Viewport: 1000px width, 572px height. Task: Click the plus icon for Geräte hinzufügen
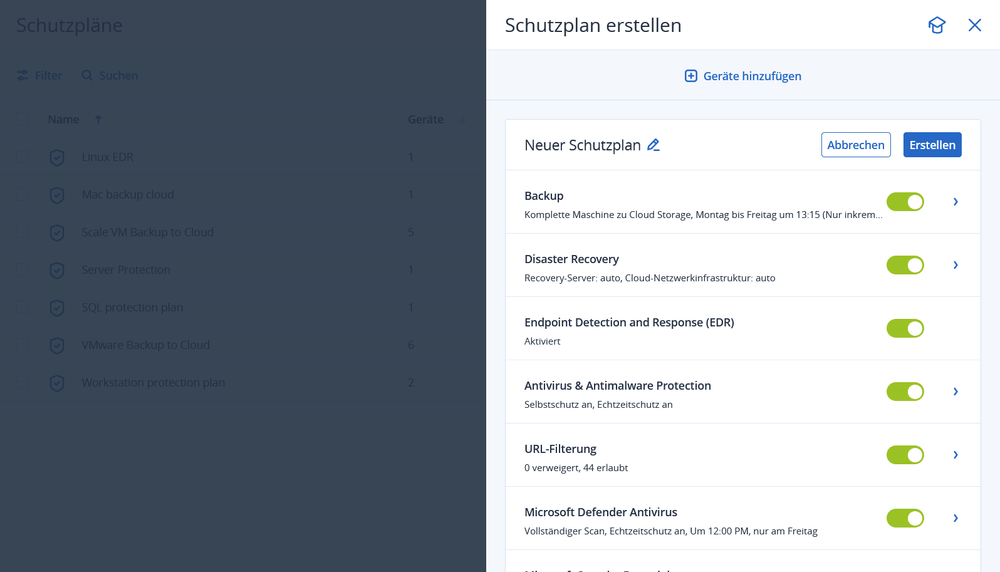click(x=691, y=76)
